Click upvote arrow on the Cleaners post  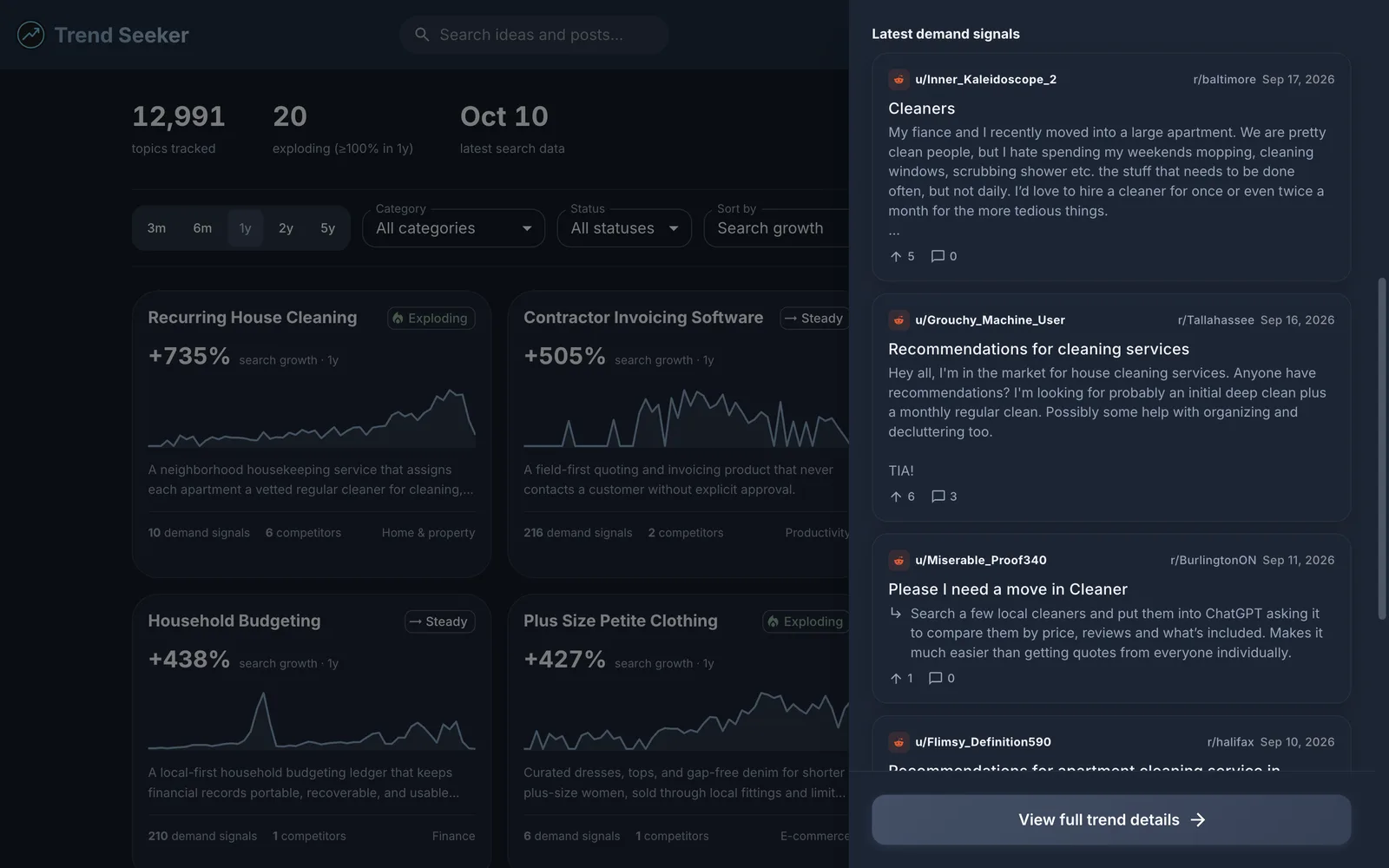[x=896, y=256]
